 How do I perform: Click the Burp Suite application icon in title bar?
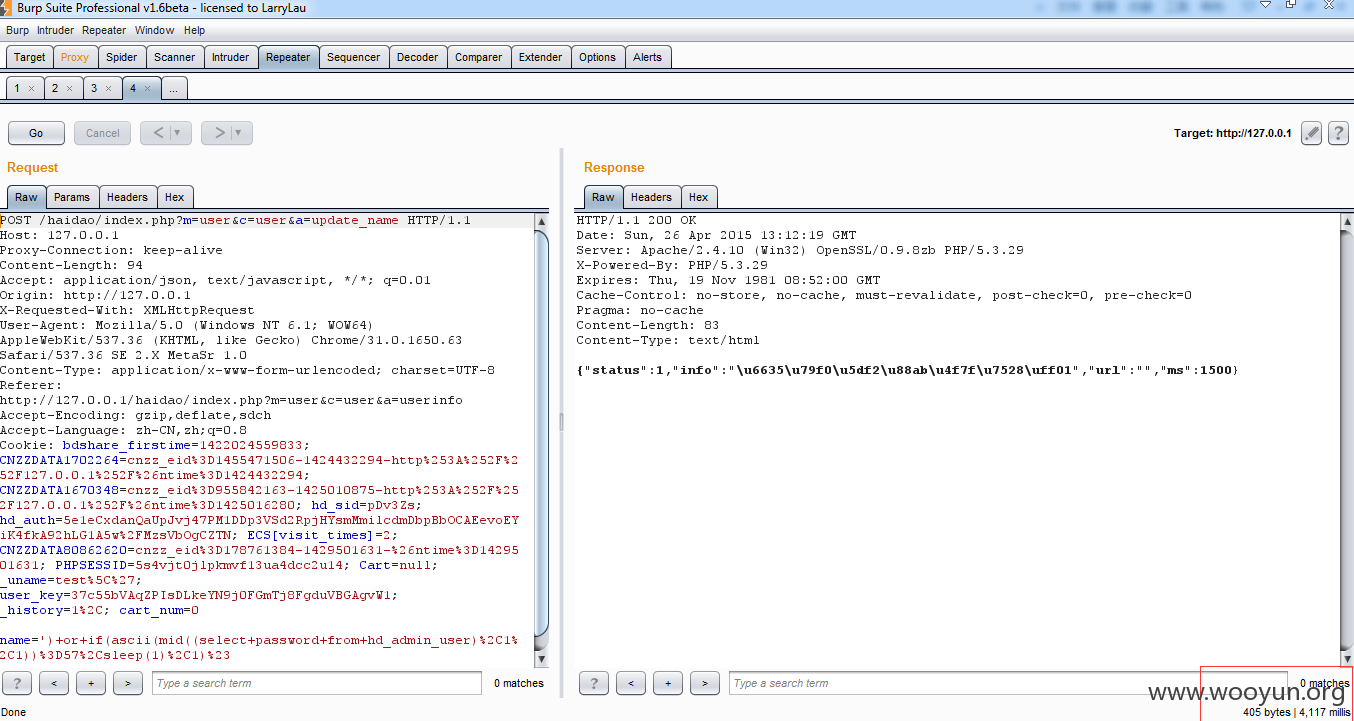(x=8, y=8)
